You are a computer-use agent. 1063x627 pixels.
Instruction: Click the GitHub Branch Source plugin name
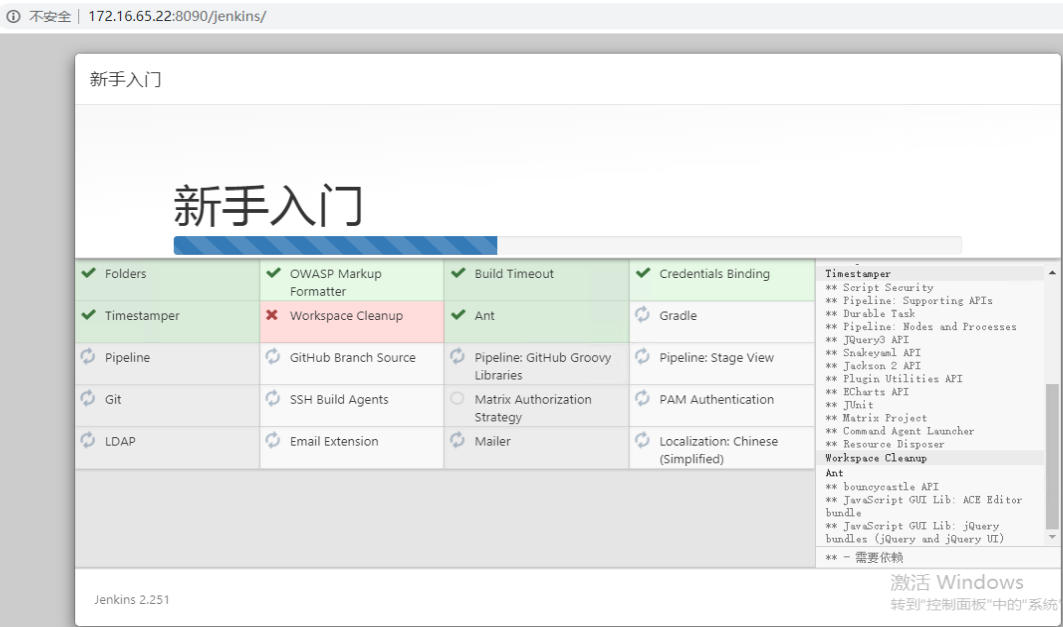pyautogui.click(x=353, y=358)
